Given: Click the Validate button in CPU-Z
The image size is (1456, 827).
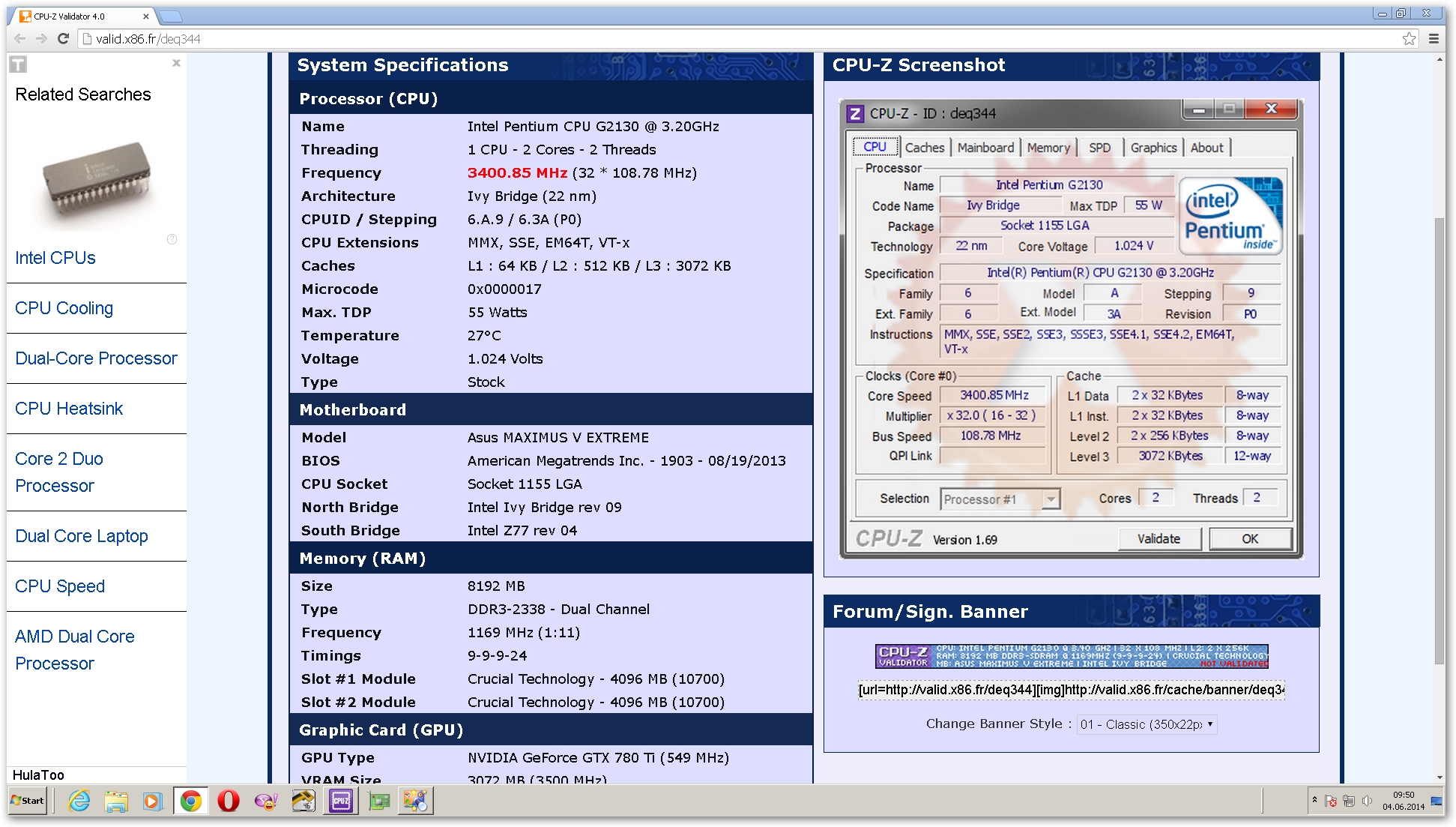Looking at the screenshot, I should pyautogui.click(x=1159, y=539).
